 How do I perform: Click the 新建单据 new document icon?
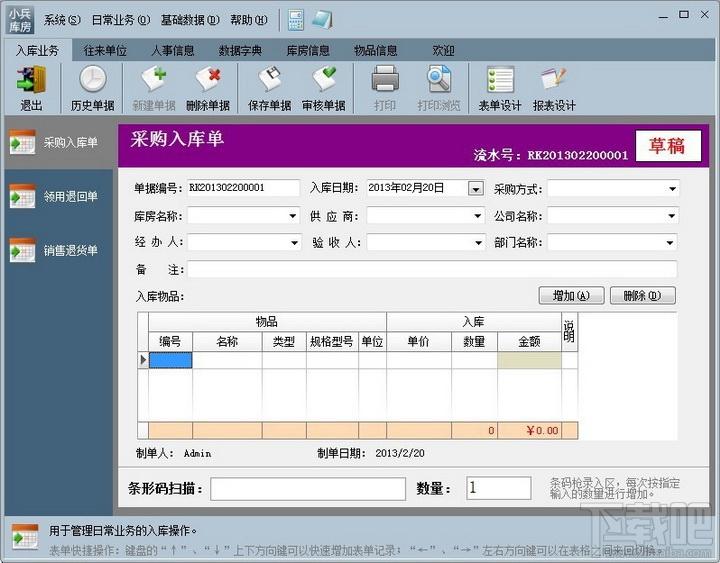pos(154,79)
